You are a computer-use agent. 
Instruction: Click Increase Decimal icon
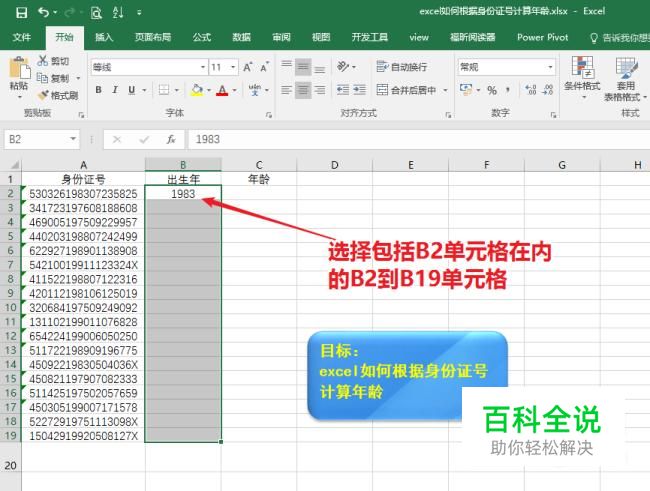pyautogui.click(x=531, y=90)
